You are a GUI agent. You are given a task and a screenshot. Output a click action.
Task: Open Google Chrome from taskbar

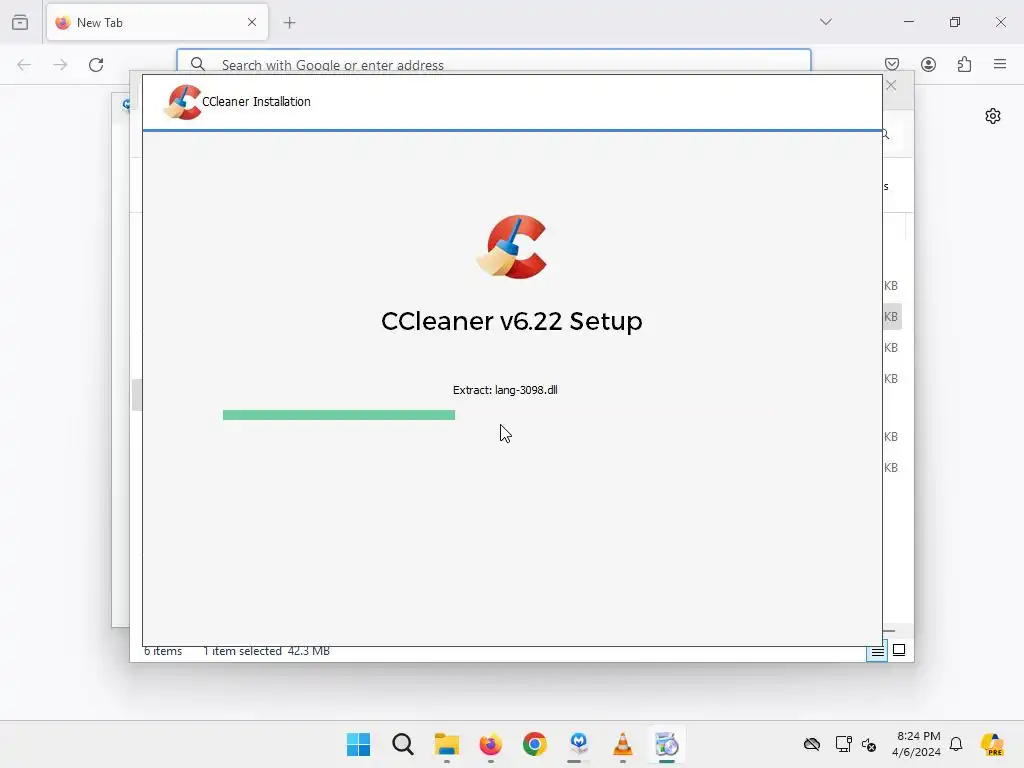point(535,744)
